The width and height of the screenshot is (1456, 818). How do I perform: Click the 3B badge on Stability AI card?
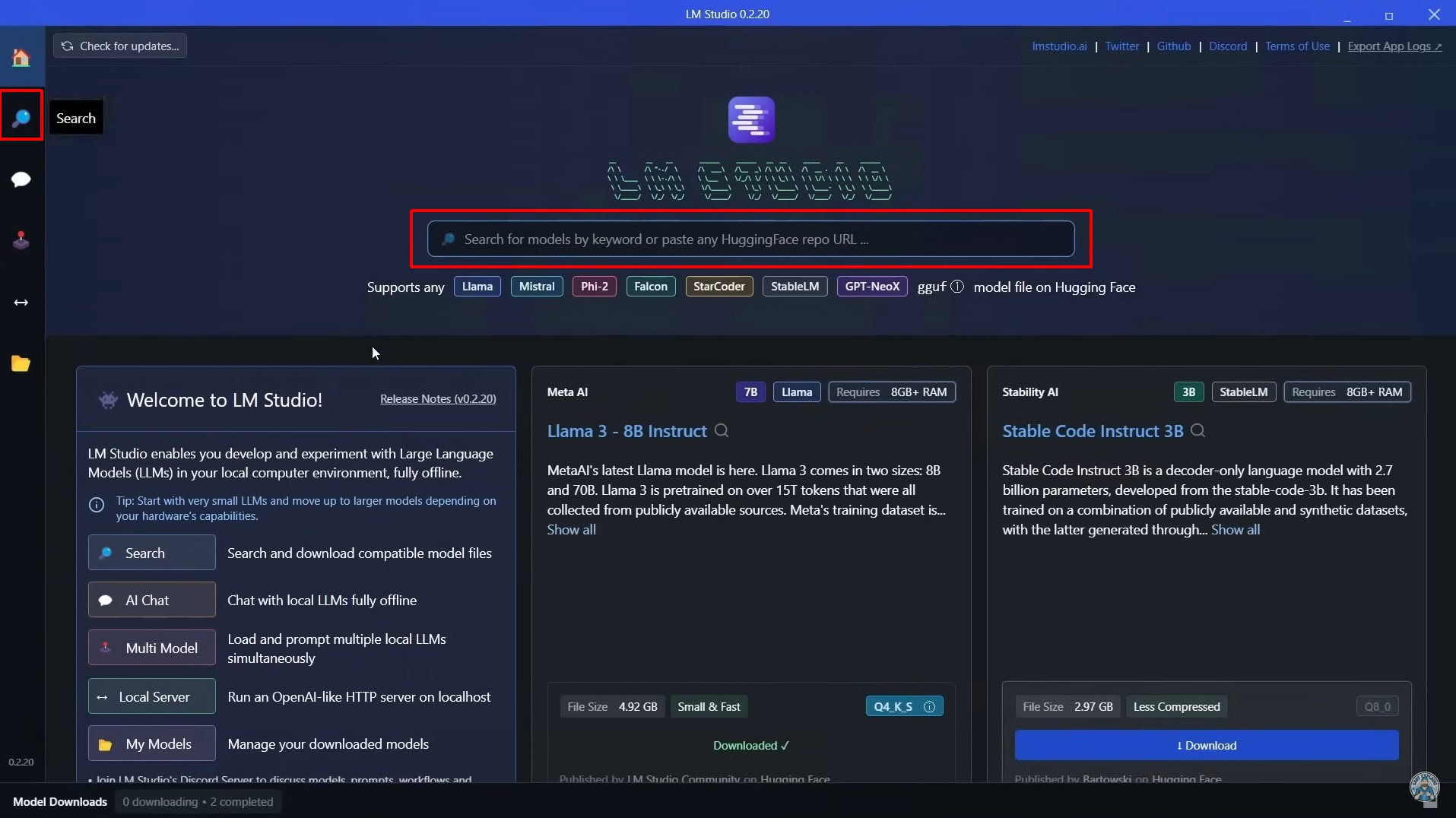(x=1188, y=392)
